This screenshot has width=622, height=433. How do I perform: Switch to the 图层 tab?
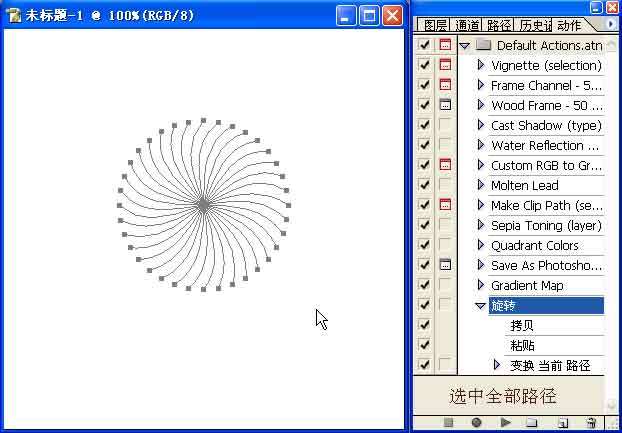point(435,25)
